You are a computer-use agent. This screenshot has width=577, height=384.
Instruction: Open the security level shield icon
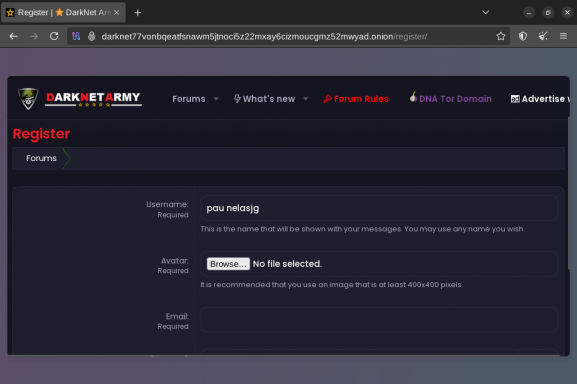pyautogui.click(x=523, y=36)
